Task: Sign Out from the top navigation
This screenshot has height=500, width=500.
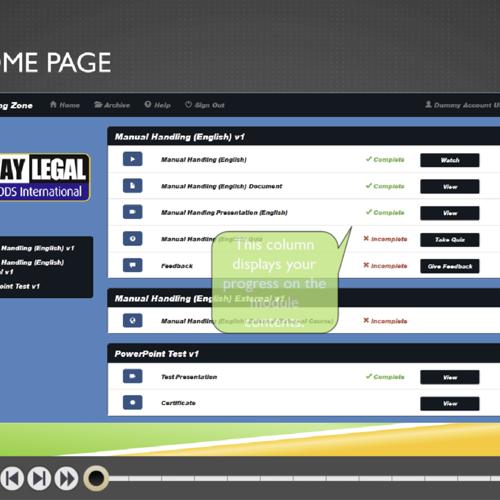Action: point(205,105)
